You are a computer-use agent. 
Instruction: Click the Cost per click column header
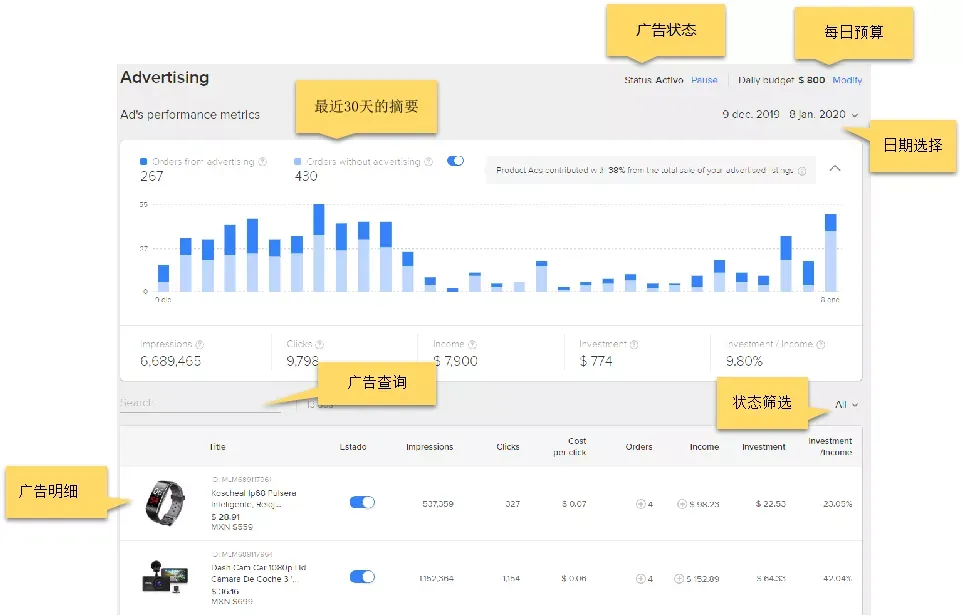569,446
